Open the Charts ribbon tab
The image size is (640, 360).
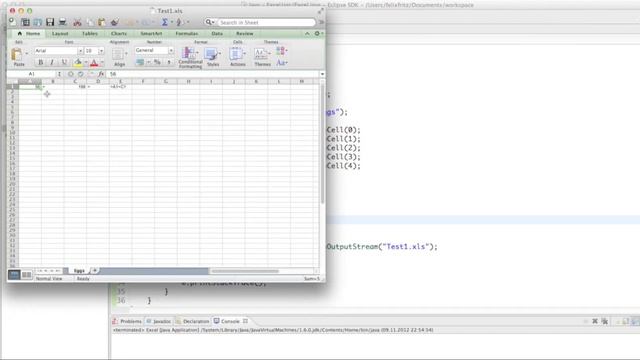point(119,33)
